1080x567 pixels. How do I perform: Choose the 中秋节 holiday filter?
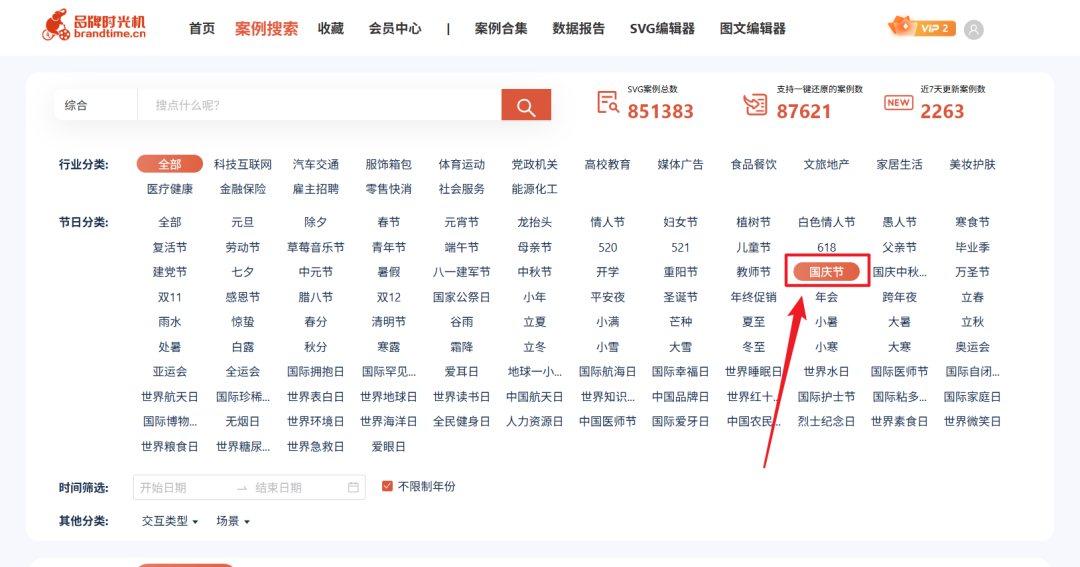534,272
